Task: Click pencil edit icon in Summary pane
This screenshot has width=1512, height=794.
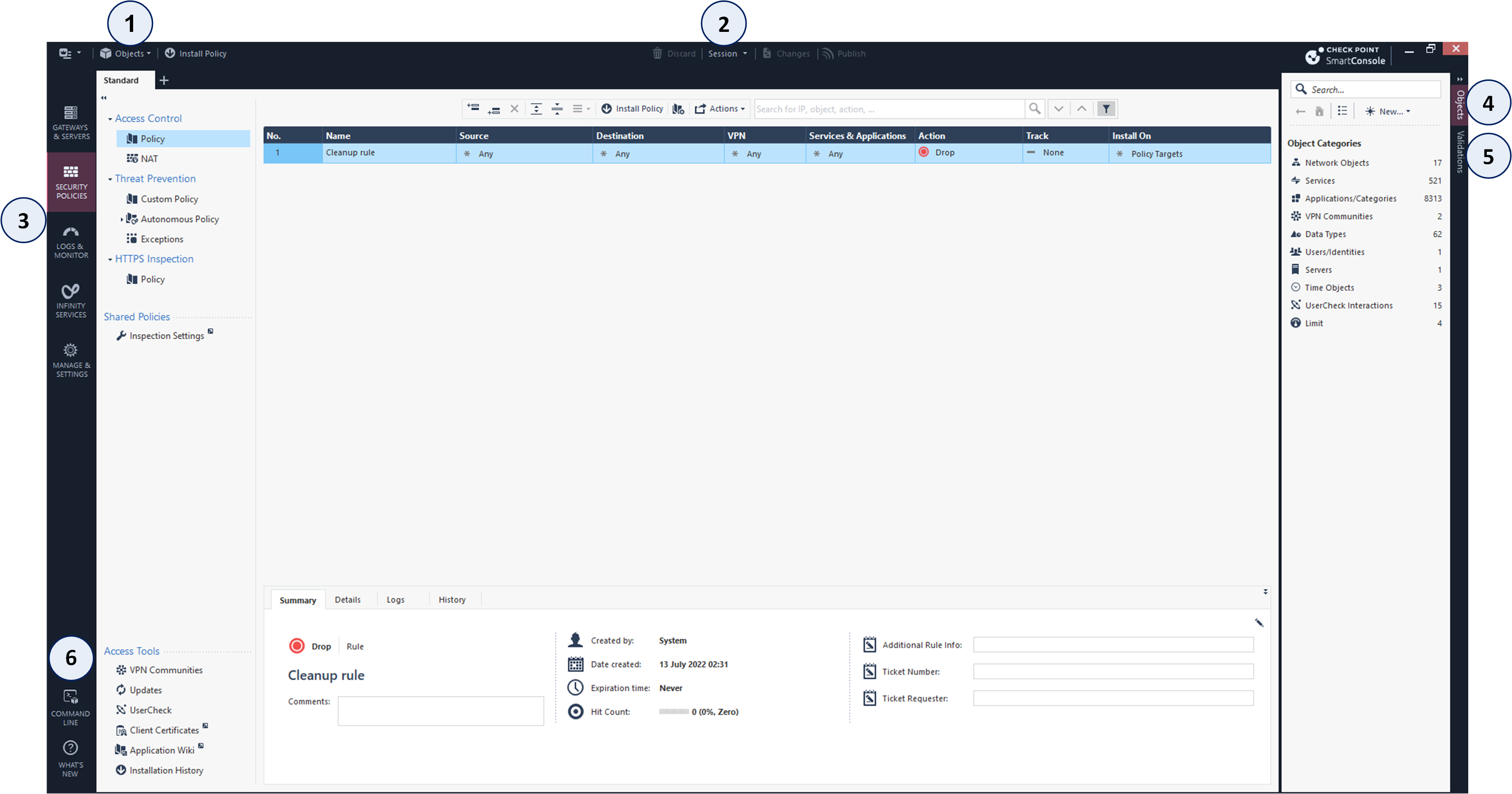Action: pos(1259,623)
